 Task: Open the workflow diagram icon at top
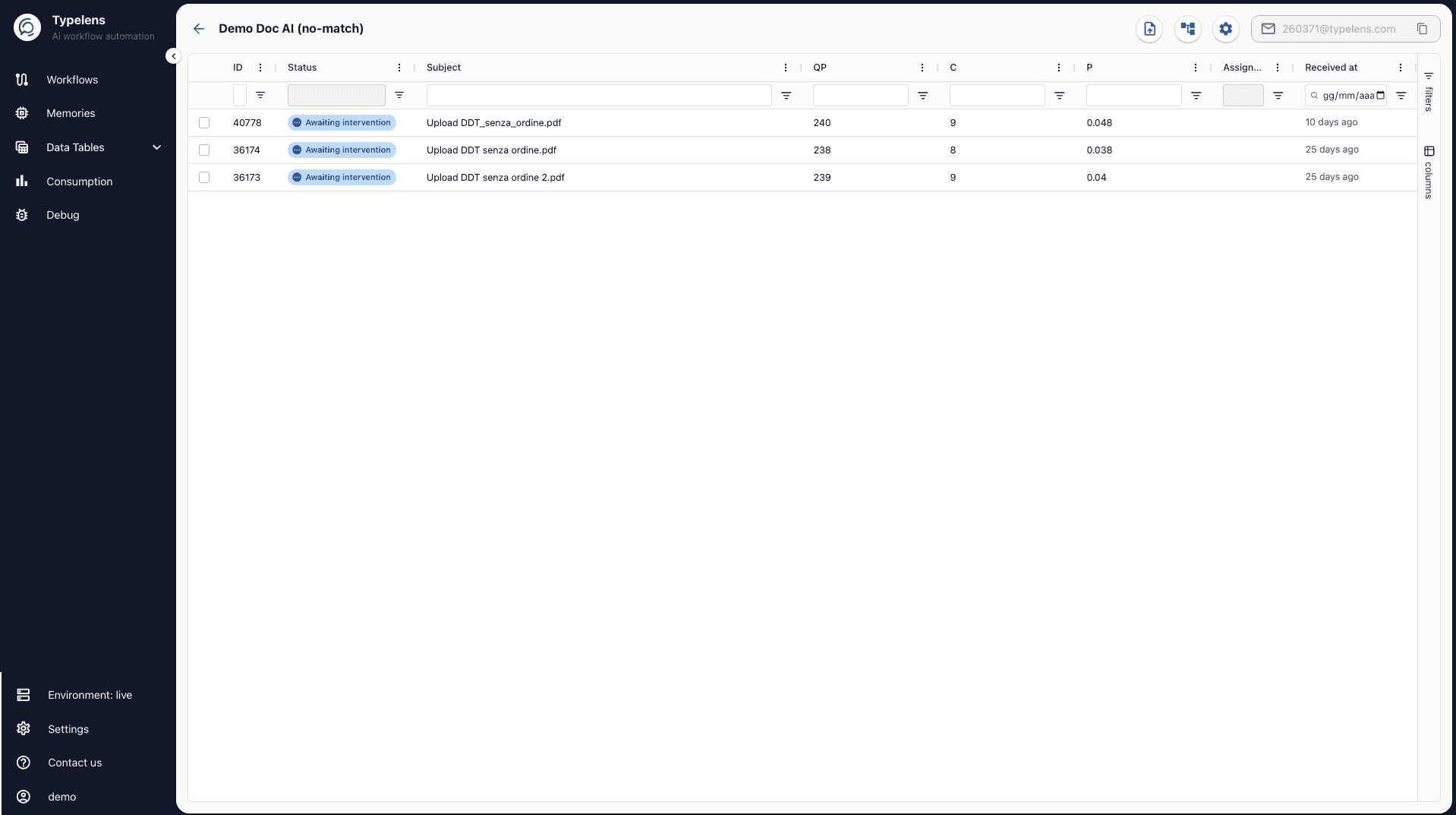[x=1188, y=29]
